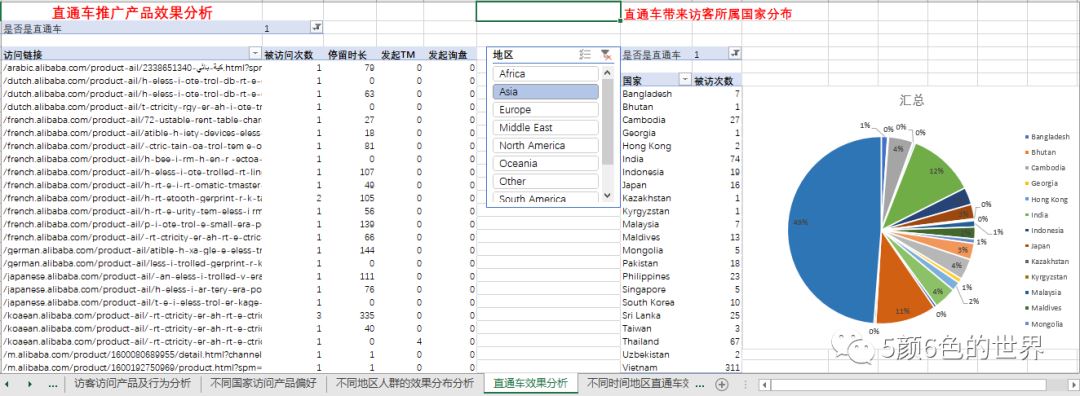1080x396 pixels.
Task: Open the 访问链接 column filter dropdown
Action: click(x=255, y=54)
